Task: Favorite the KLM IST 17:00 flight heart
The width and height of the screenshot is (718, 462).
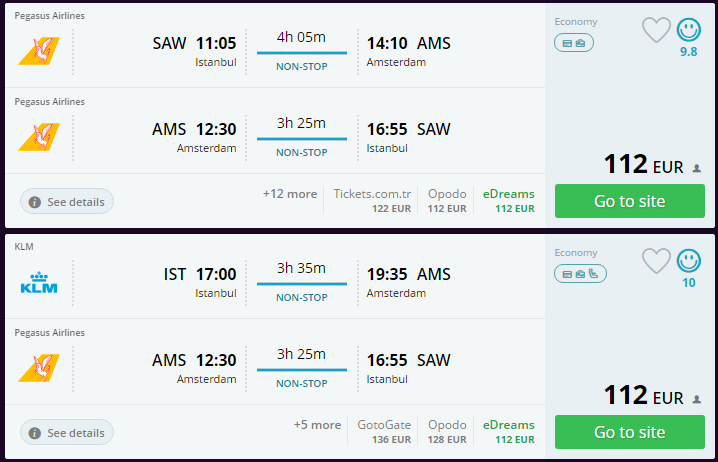Action: [x=656, y=261]
